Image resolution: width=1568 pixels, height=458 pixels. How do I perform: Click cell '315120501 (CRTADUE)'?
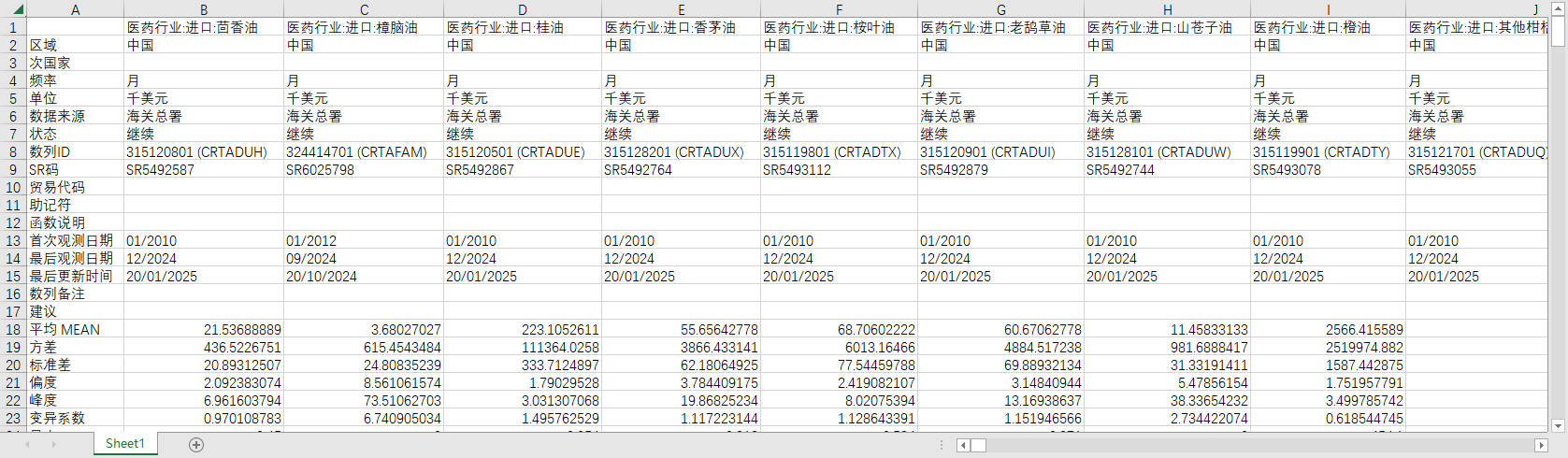click(523, 151)
